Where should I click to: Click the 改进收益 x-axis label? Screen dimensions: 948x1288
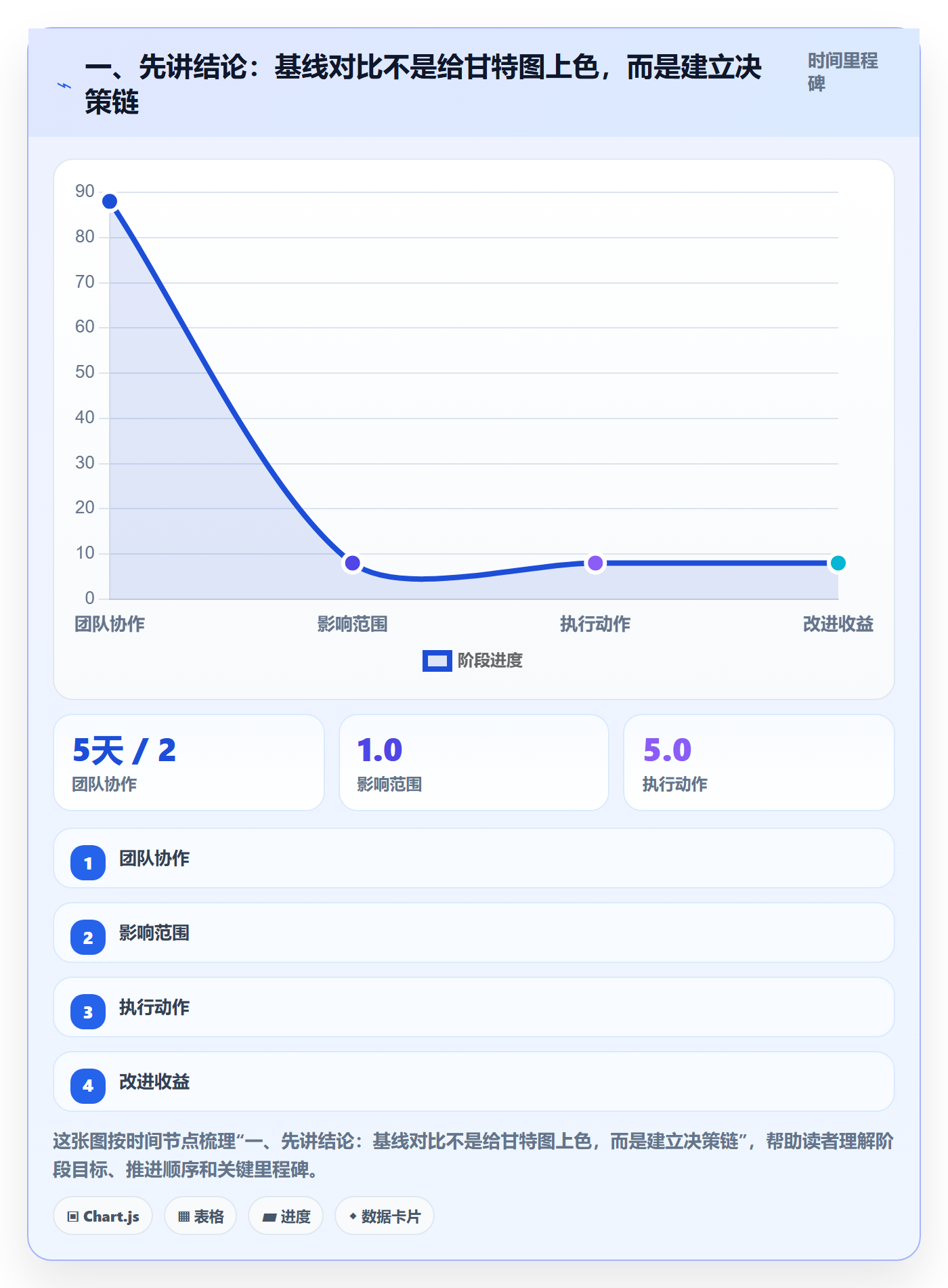tap(838, 624)
